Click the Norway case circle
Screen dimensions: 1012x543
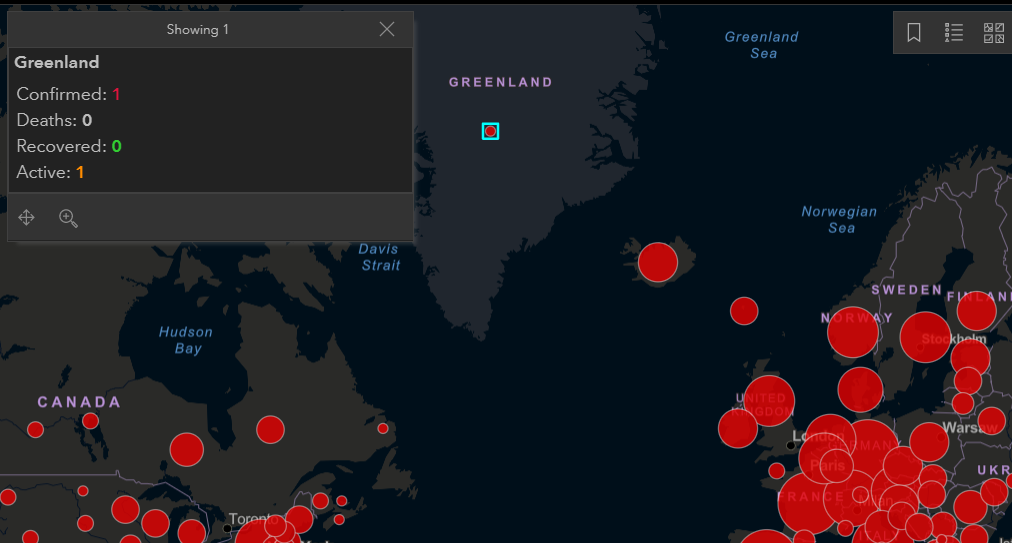point(852,332)
